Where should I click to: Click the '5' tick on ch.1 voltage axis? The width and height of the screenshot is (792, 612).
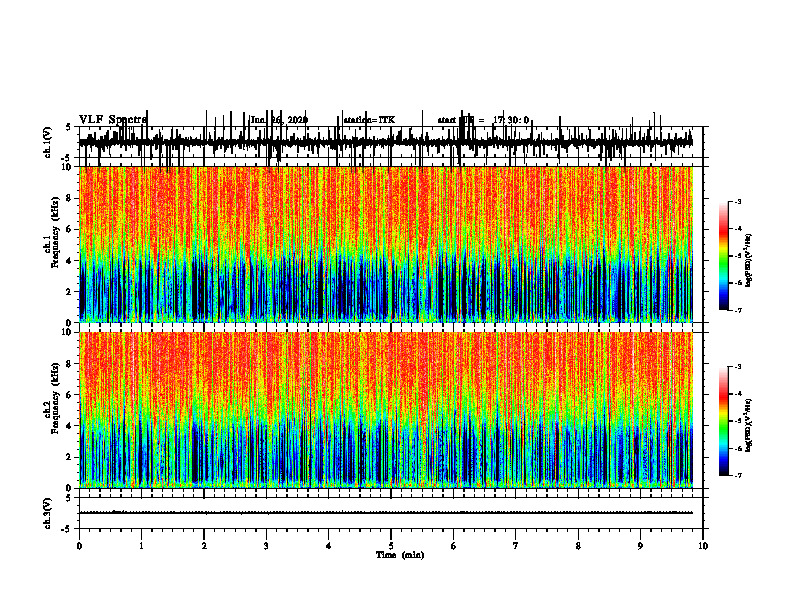click(x=70, y=127)
